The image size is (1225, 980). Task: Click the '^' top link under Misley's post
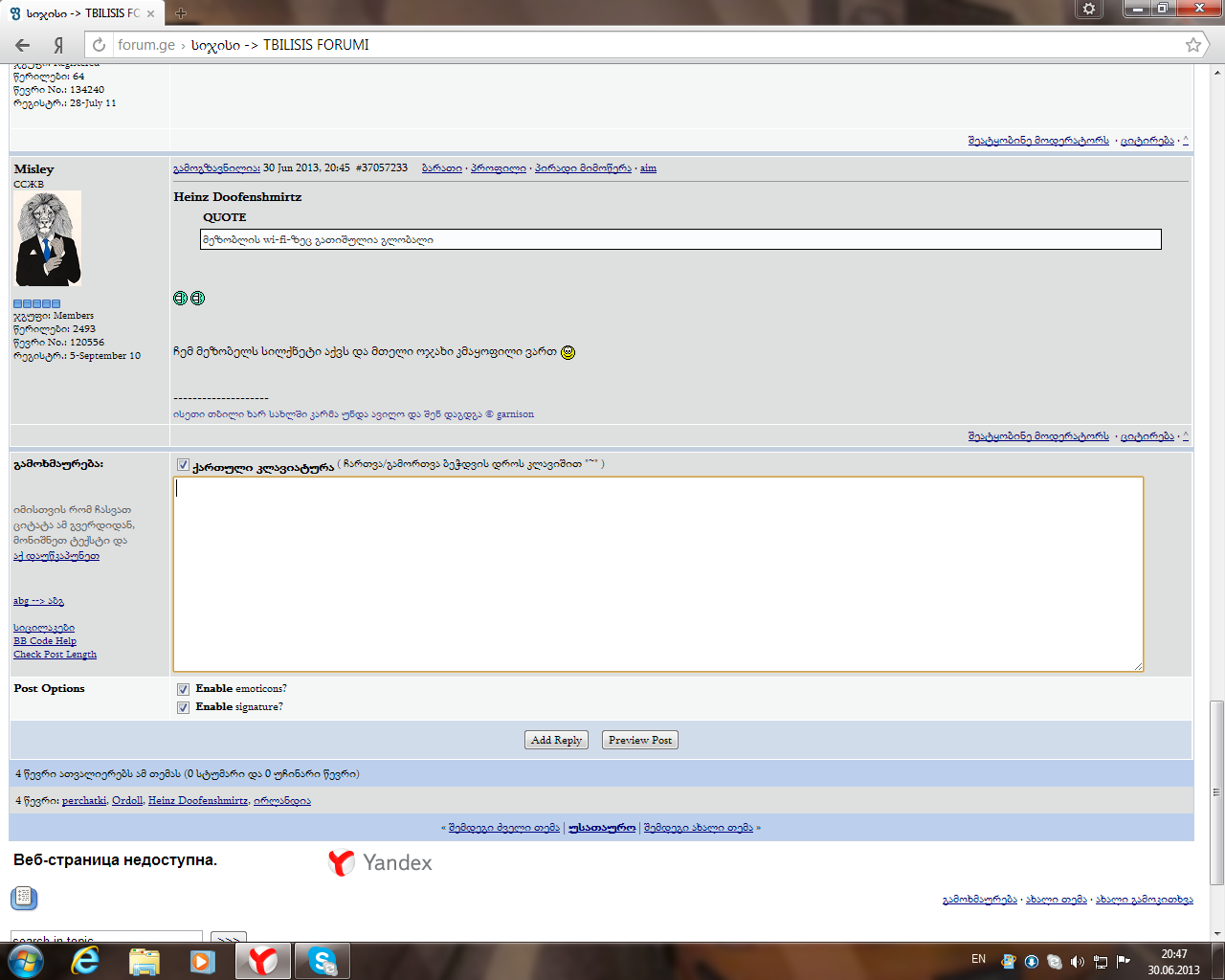click(1186, 436)
